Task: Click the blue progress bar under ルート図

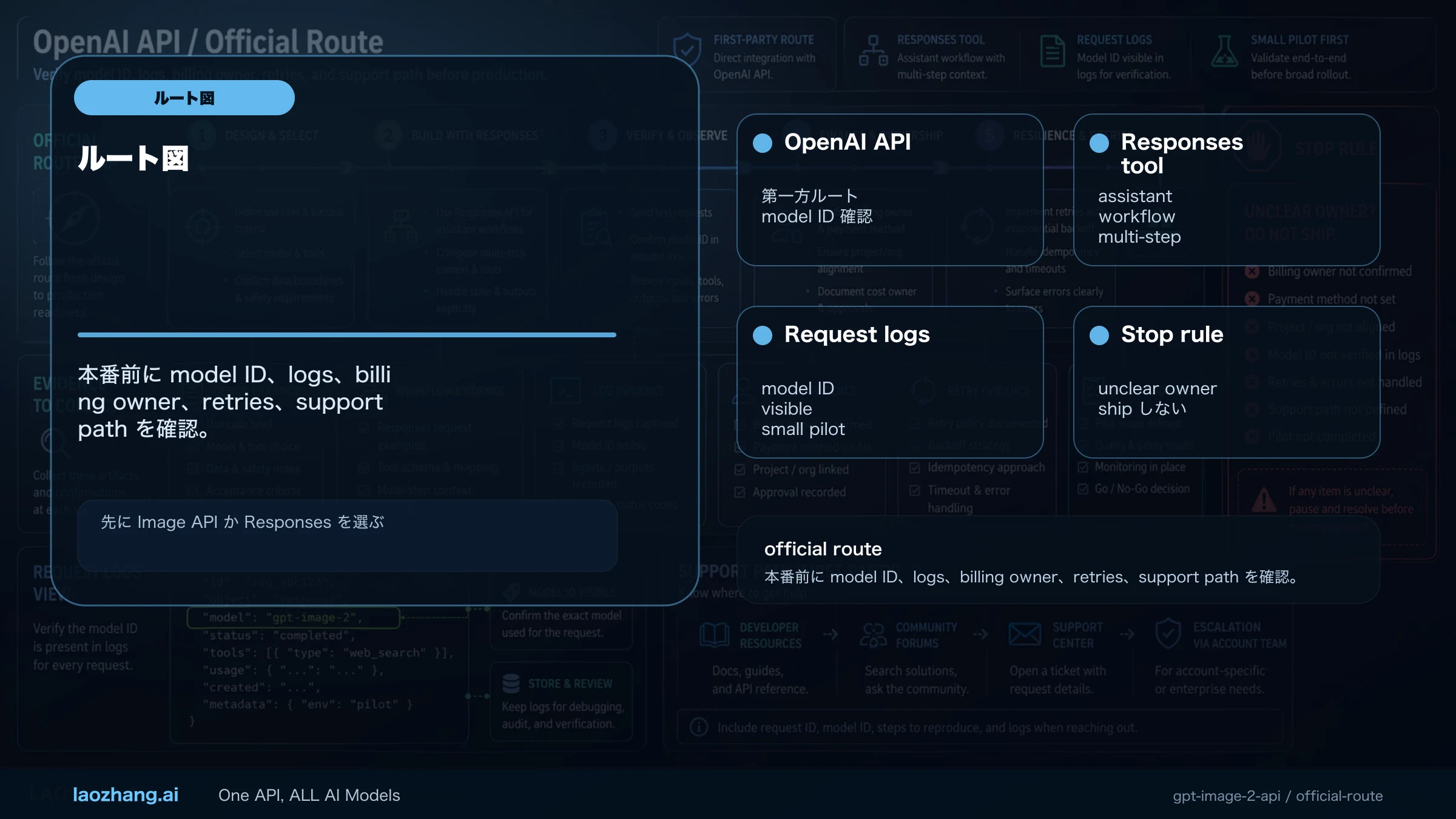Action: 347,335
